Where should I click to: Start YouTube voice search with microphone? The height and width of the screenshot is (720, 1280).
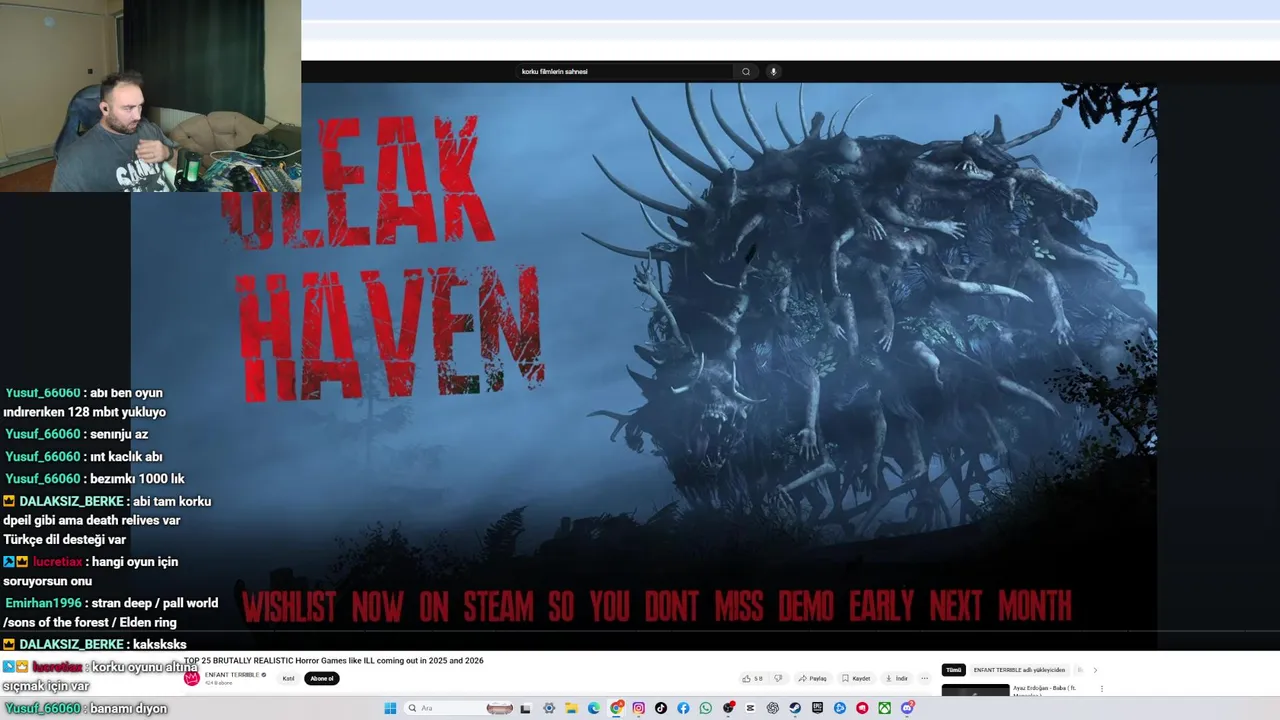click(x=773, y=71)
